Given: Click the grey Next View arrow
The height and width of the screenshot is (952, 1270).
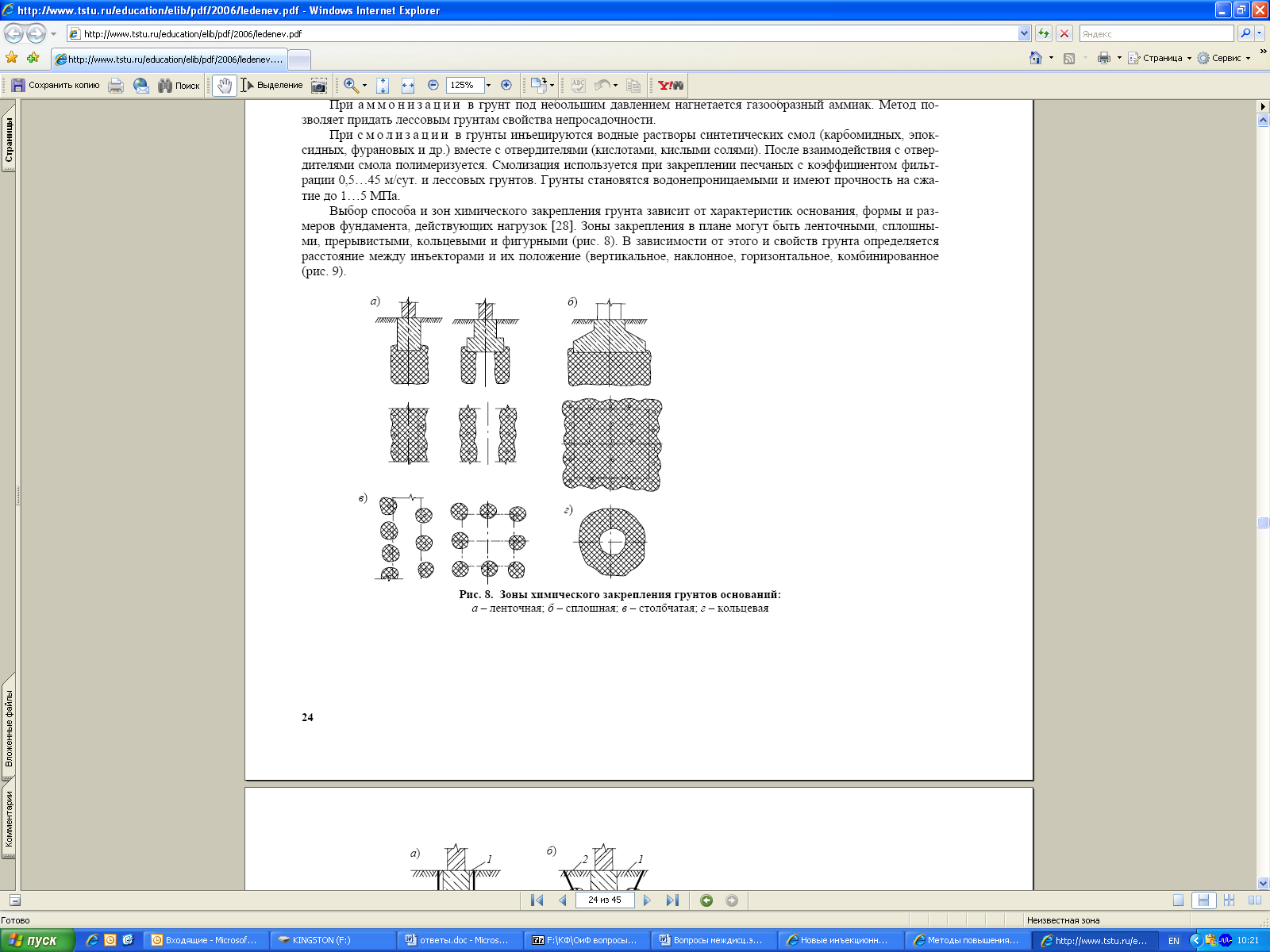Looking at the screenshot, I should pyautogui.click(x=732, y=900).
